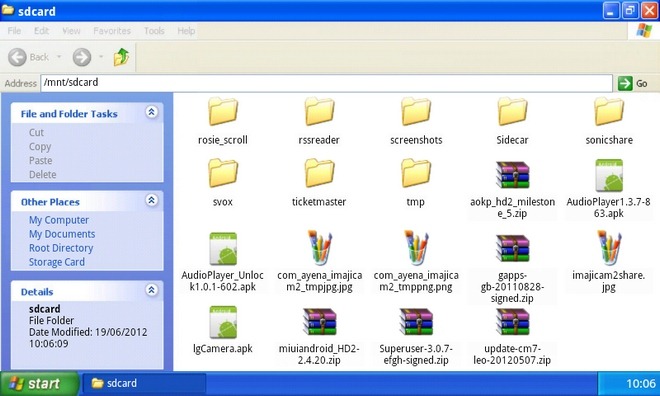660x396 pixels.
Task: Select the update-cm7-leo-20120507.zip archive icon
Action: click(512, 322)
